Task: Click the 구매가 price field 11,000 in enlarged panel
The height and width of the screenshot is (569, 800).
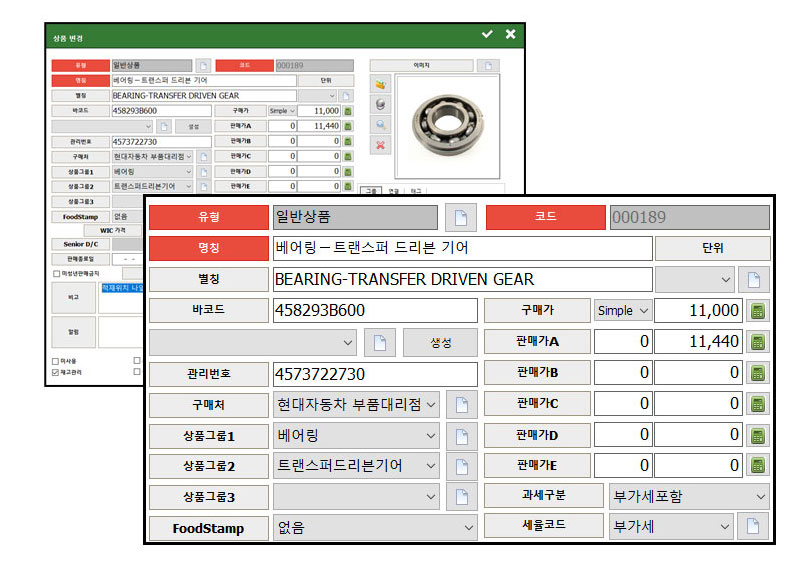Action: tap(698, 311)
